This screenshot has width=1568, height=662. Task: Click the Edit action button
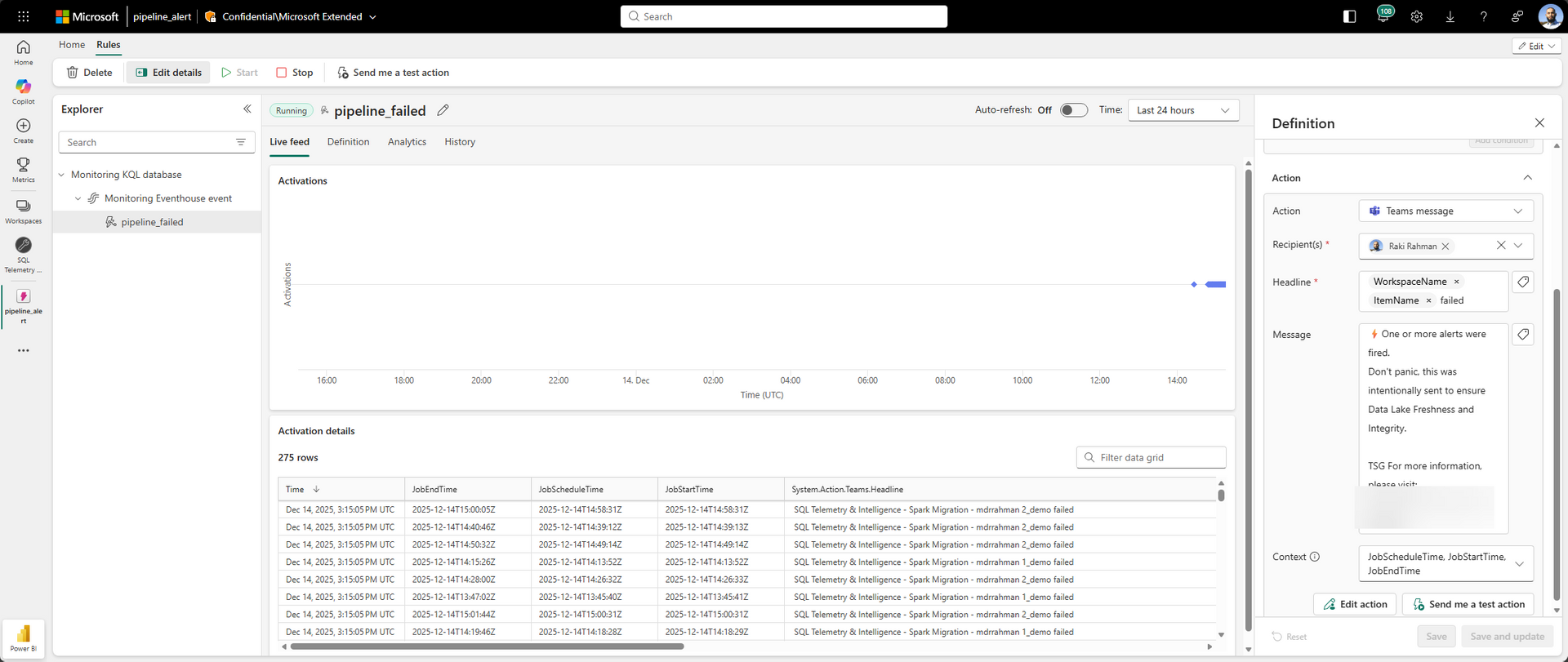click(x=1355, y=604)
